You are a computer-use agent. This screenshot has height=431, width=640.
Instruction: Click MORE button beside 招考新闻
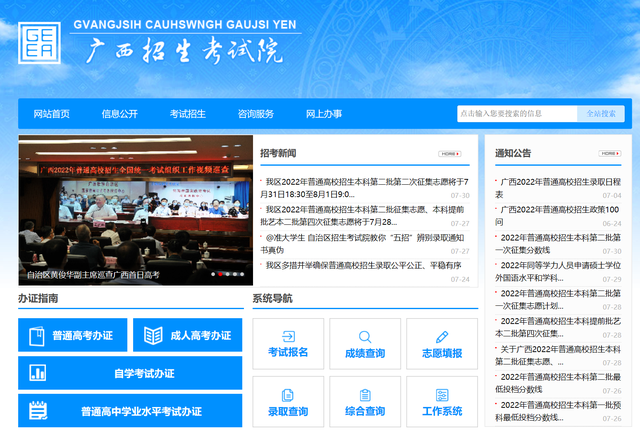coord(450,154)
